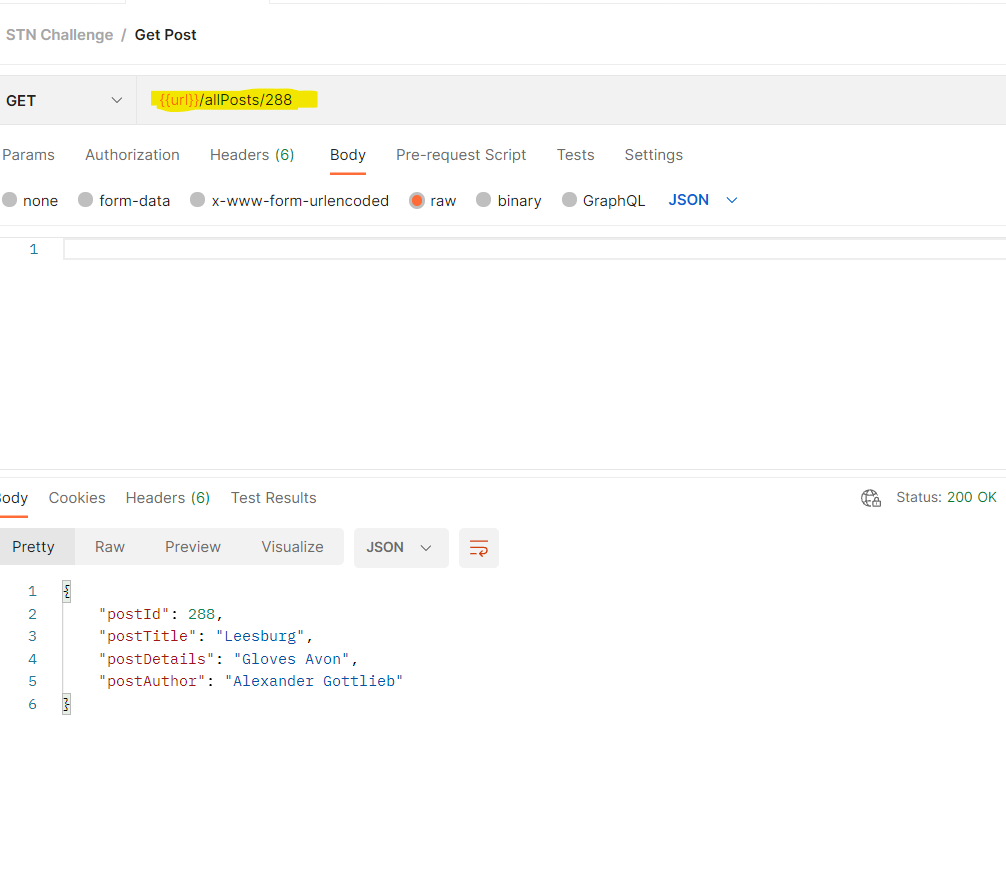The width and height of the screenshot is (1006, 878).
Task: Select the request Body tab
Action: click(x=348, y=155)
